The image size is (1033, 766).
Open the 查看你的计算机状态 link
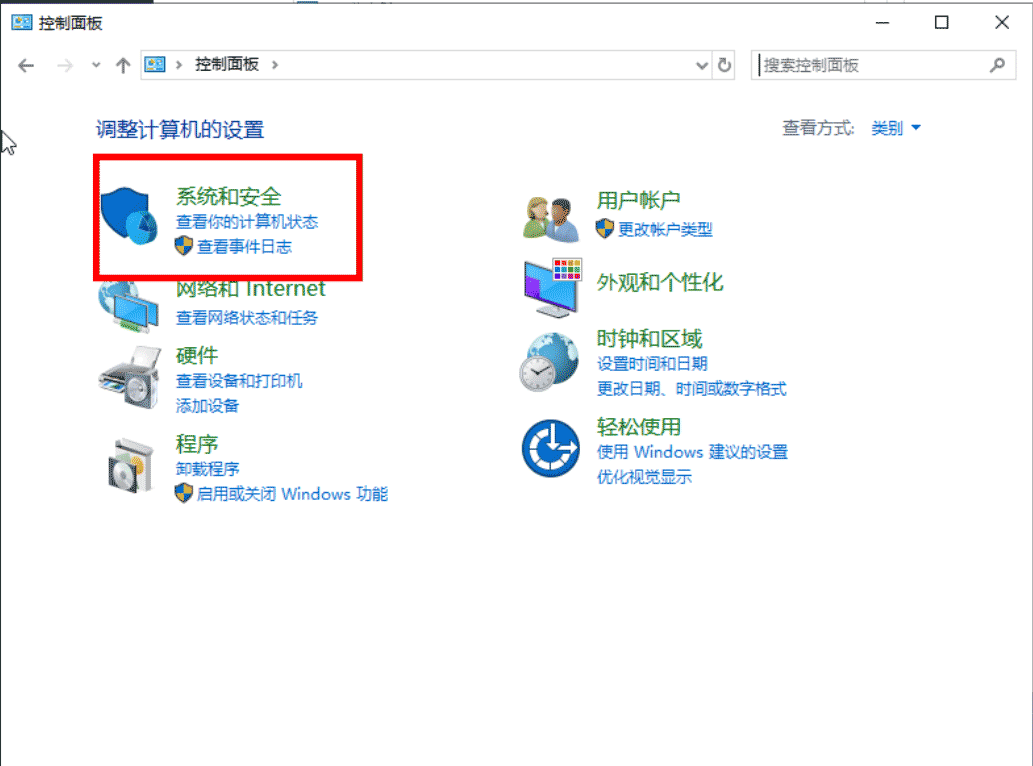(249, 223)
